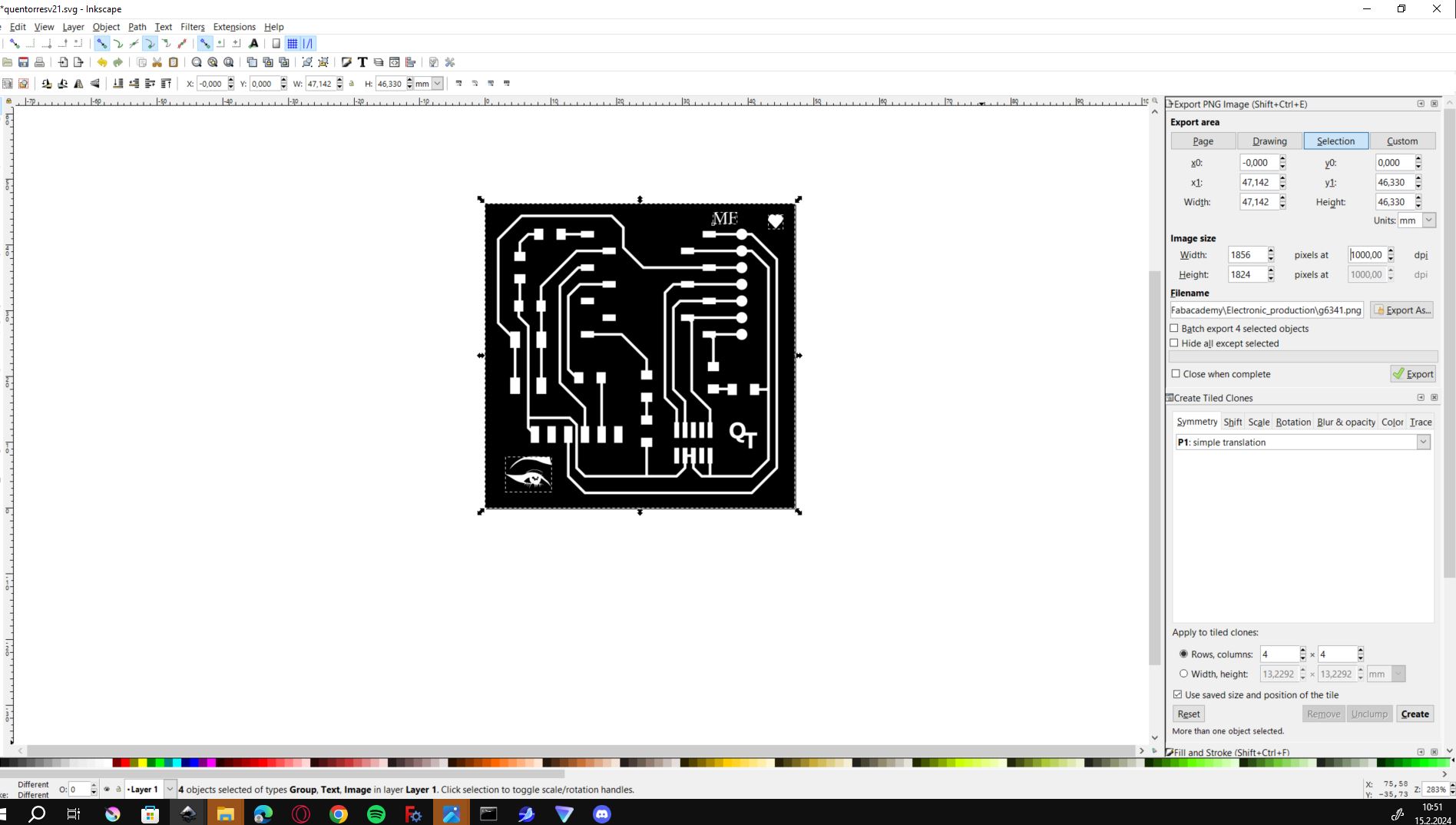Screen dimensions: 1456x825
Task: Collapse the Create Tiled Clones panel
Action: (1421, 398)
